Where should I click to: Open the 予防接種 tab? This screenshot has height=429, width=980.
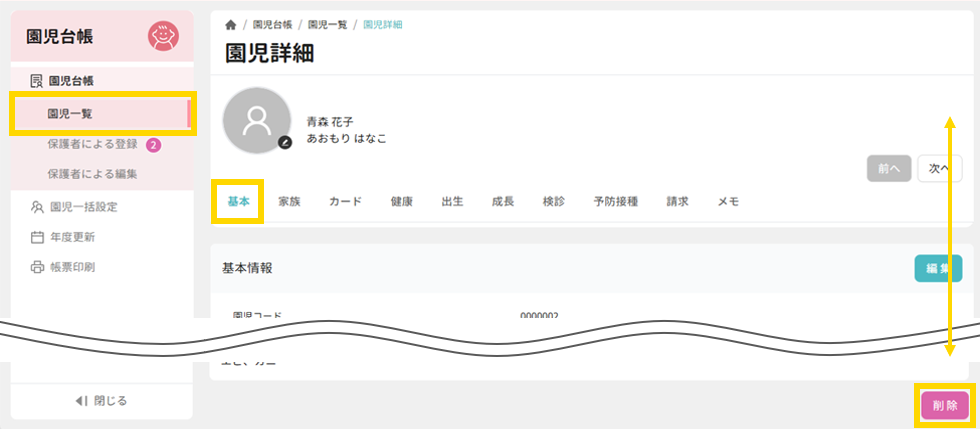(x=615, y=201)
